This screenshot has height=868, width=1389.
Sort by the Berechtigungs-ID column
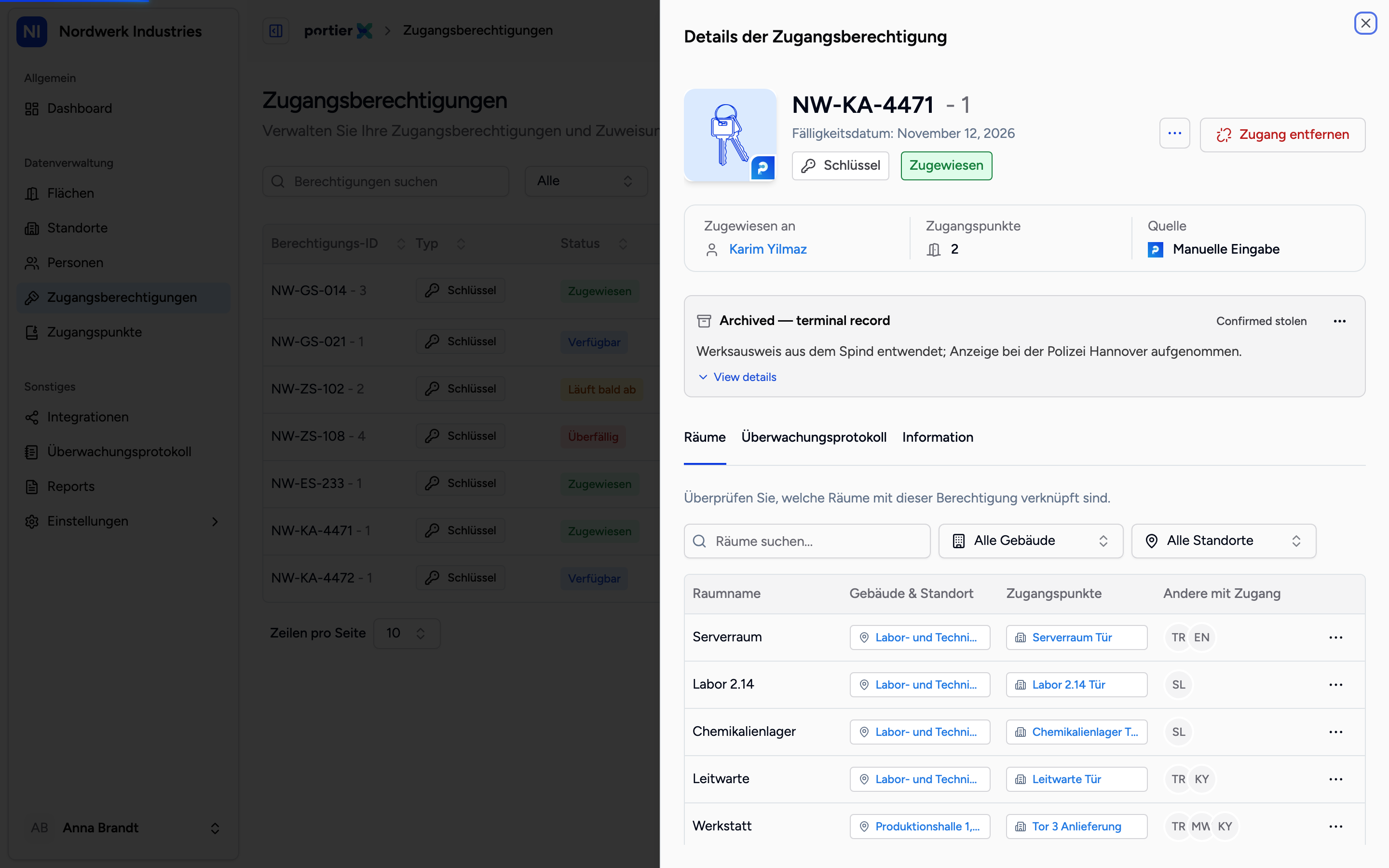[x=338, y=244]
